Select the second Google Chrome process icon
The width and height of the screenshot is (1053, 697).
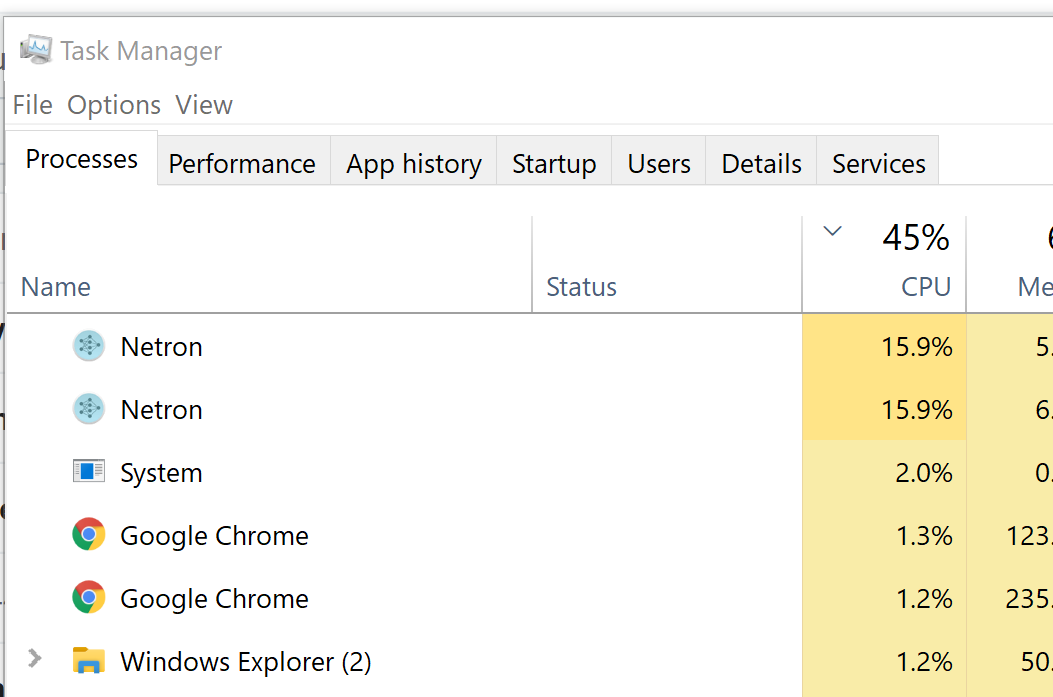(89, 598)
